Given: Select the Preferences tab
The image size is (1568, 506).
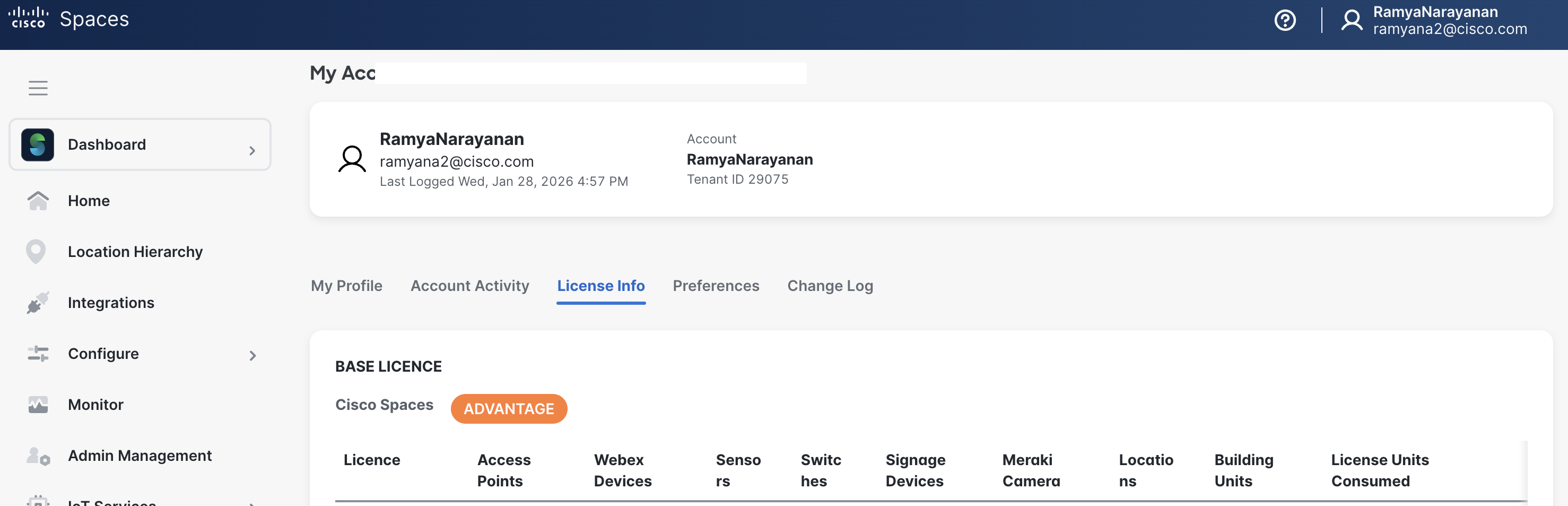Looking at the screenshot, I should click(x=715, y=286).
